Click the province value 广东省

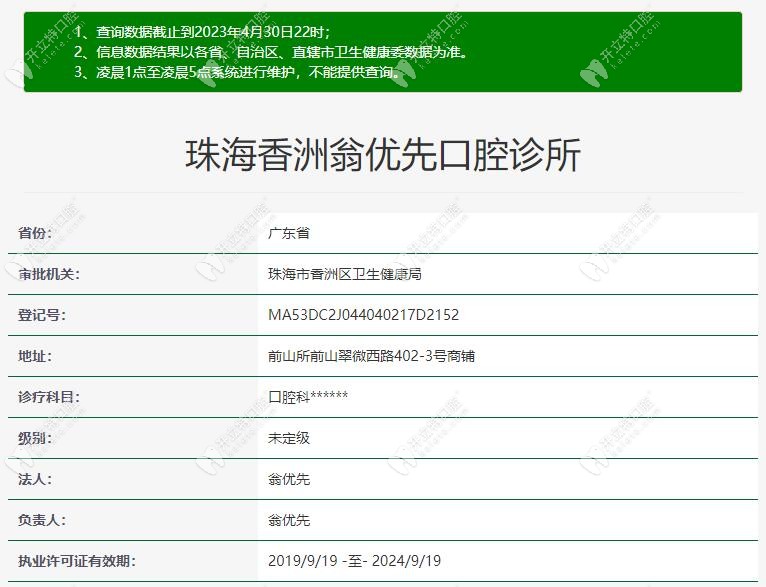click(x=289, y=233)
